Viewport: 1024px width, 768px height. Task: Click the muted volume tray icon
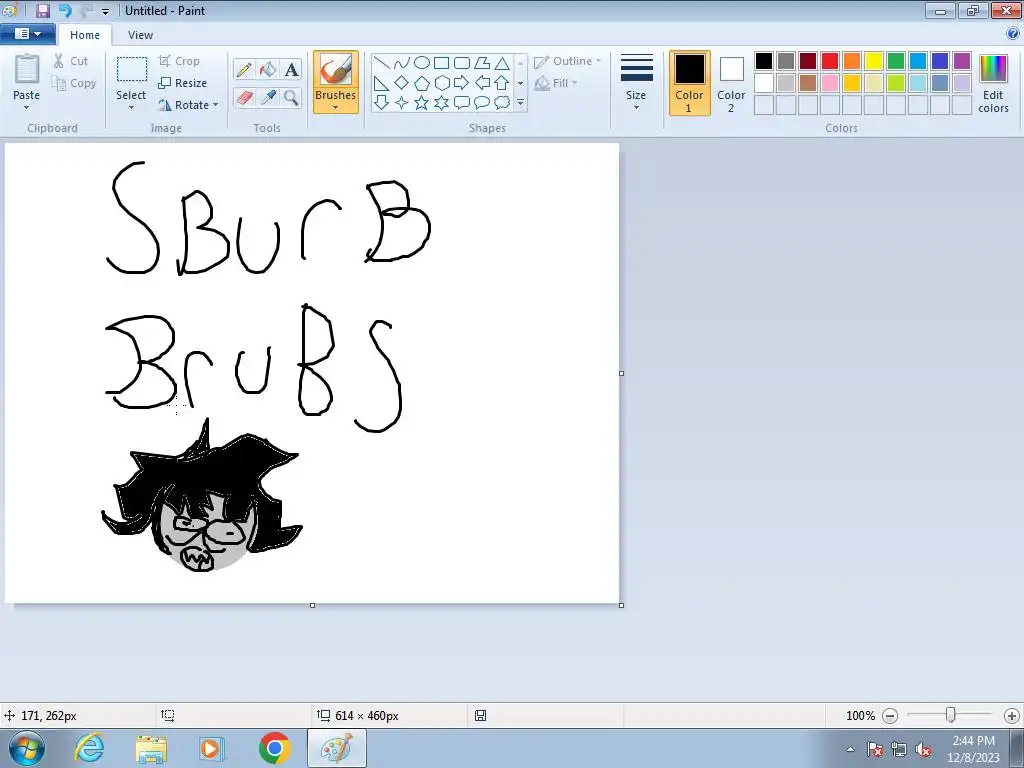click(923, 750)
